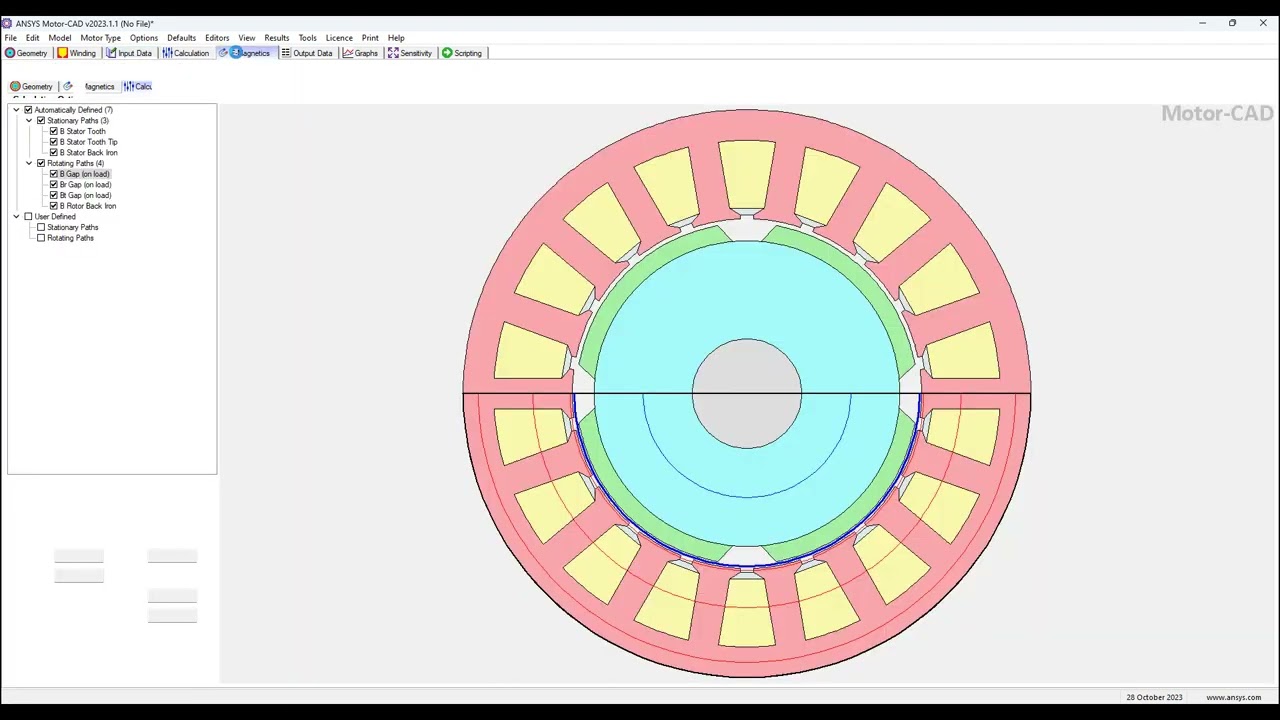1280x720 pixels.
Task: Enable the User Defined checkbox
Action: coord(28,217)
